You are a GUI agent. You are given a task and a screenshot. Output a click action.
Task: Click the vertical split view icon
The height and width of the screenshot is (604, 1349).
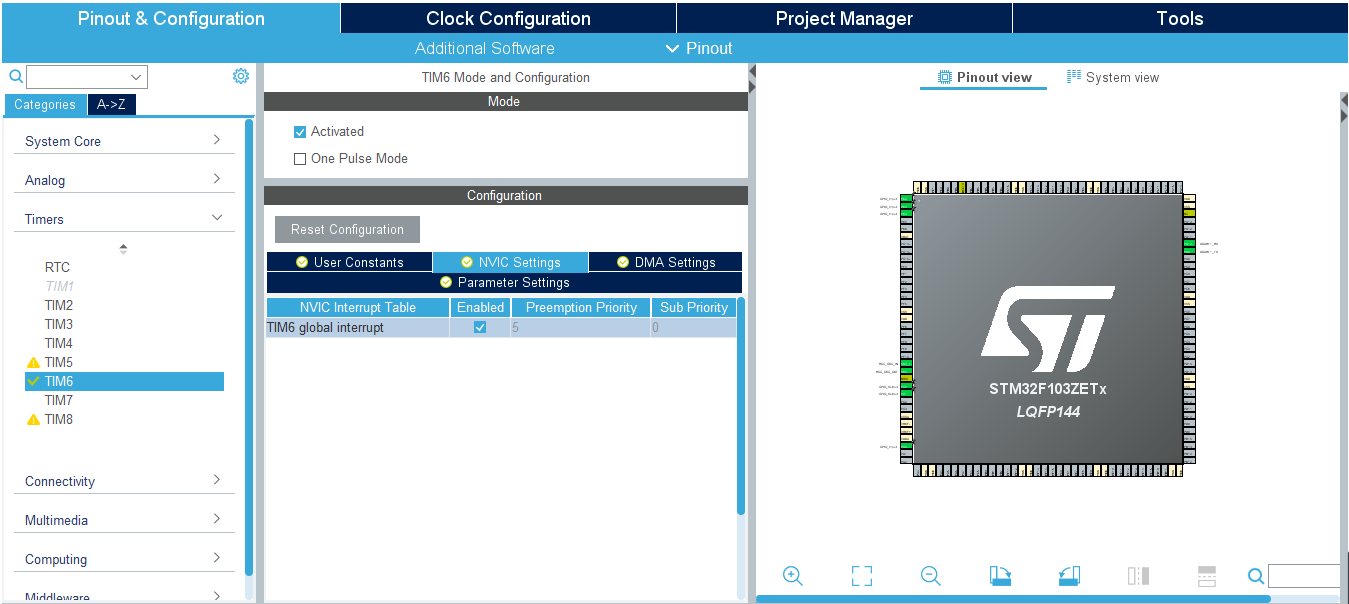pos(1138,576)
